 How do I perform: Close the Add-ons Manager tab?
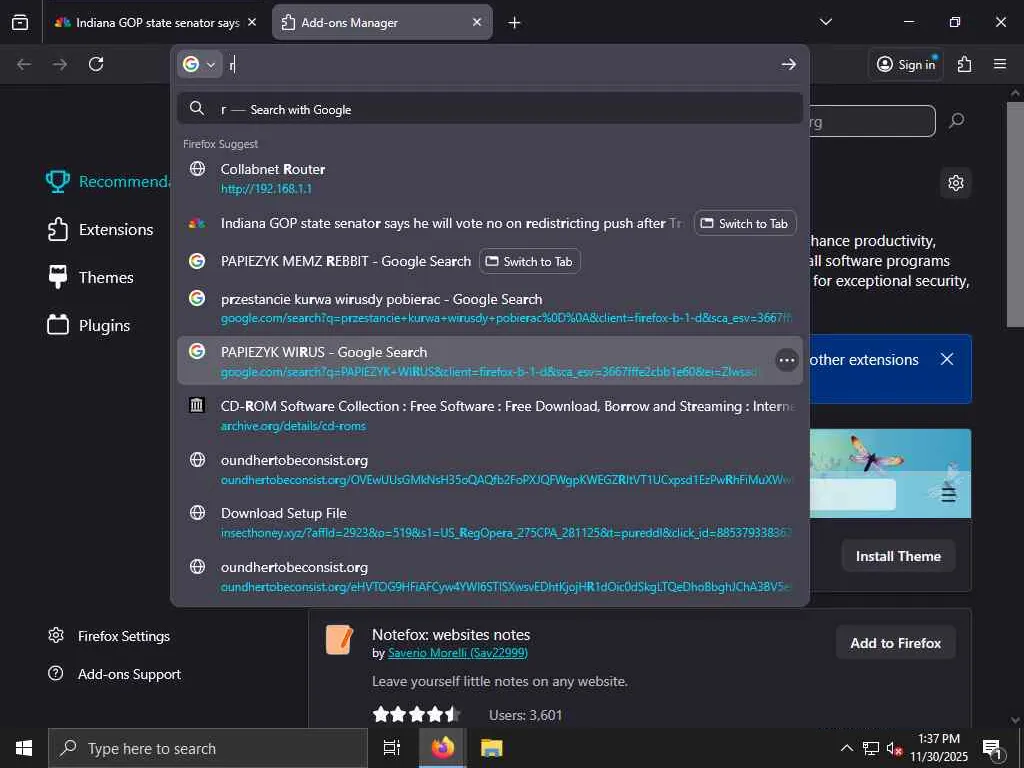click(477, 22)
